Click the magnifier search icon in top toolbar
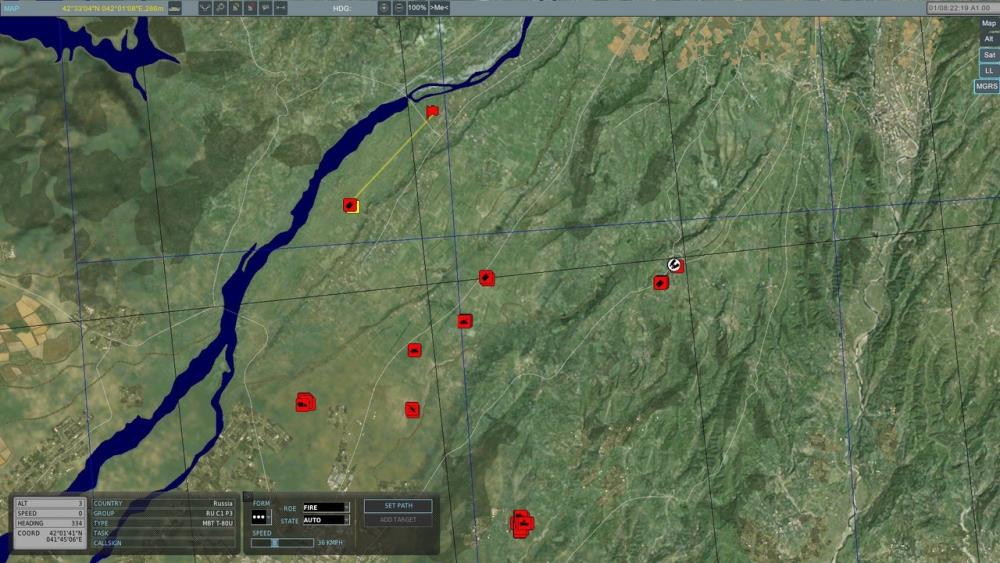Screen dimensions: 1000x563 (x=220, y=7)
